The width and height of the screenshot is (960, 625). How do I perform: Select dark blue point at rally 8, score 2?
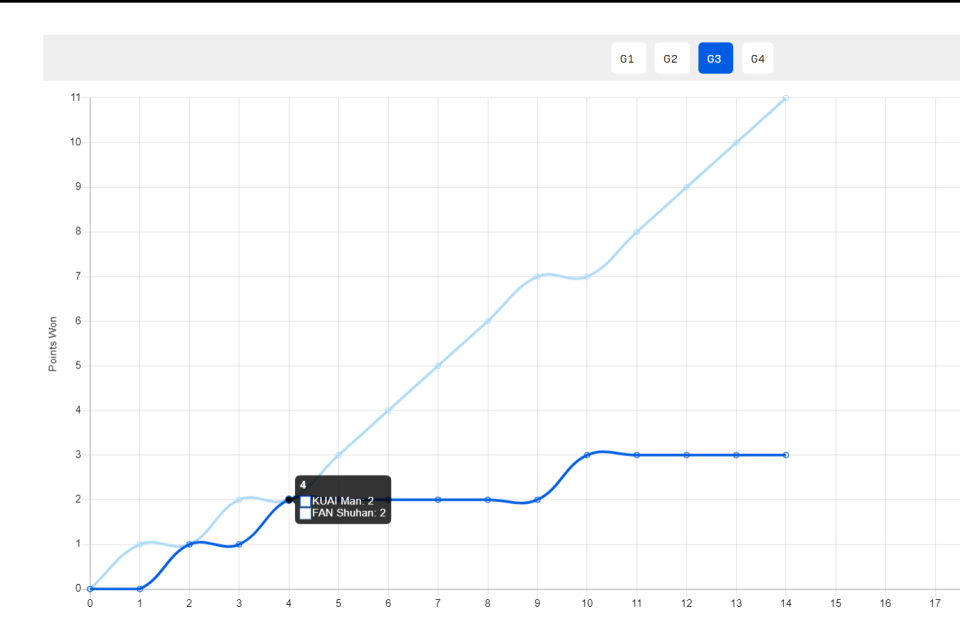tap(488, 500)
